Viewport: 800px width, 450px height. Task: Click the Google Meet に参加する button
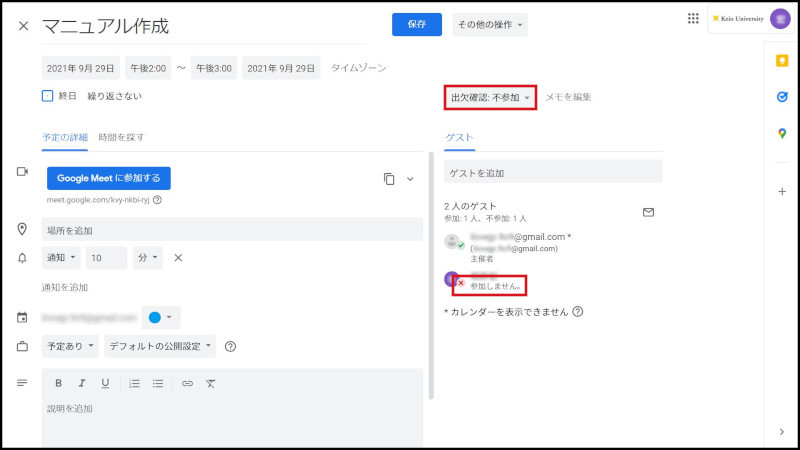(108, 179)
